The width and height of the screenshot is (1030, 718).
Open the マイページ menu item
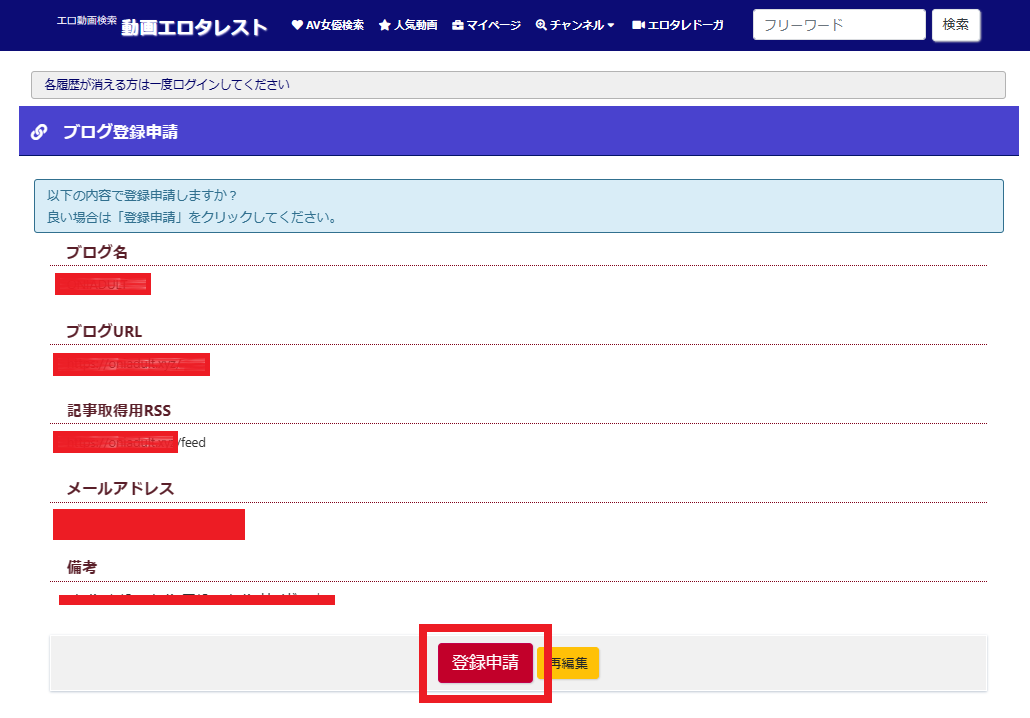point(493,25)
